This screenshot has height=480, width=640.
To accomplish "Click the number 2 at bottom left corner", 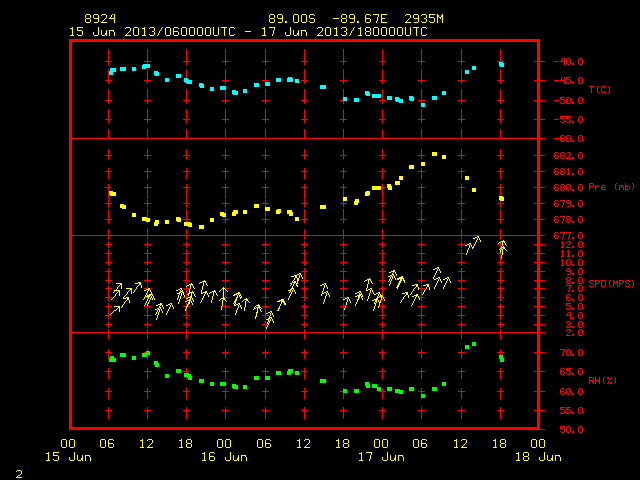I will pos(19,474).
